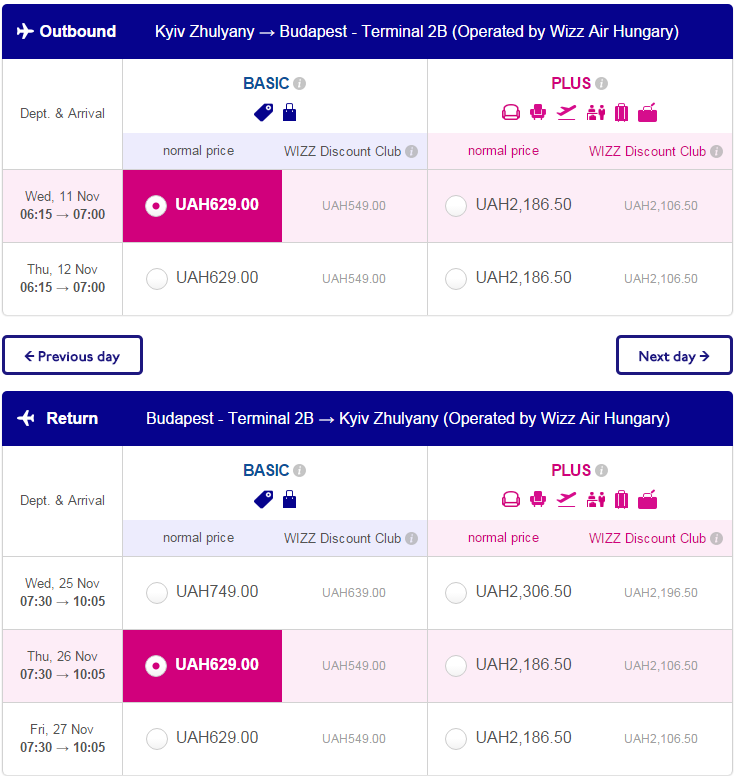The image size is (735, 776).
Task: Click info icon beside outbound BASIC heading
Action: (x=299, y=83)
